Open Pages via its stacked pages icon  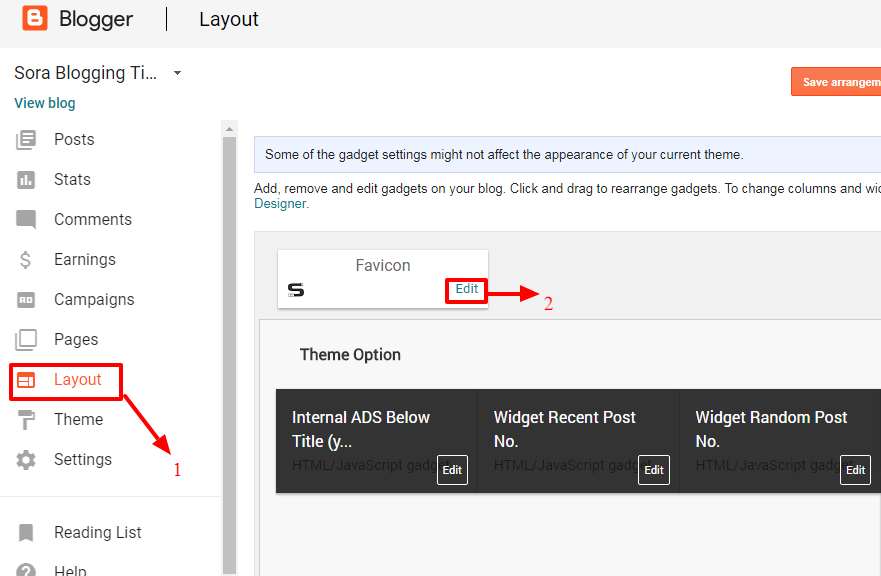[x=26, y=340]
